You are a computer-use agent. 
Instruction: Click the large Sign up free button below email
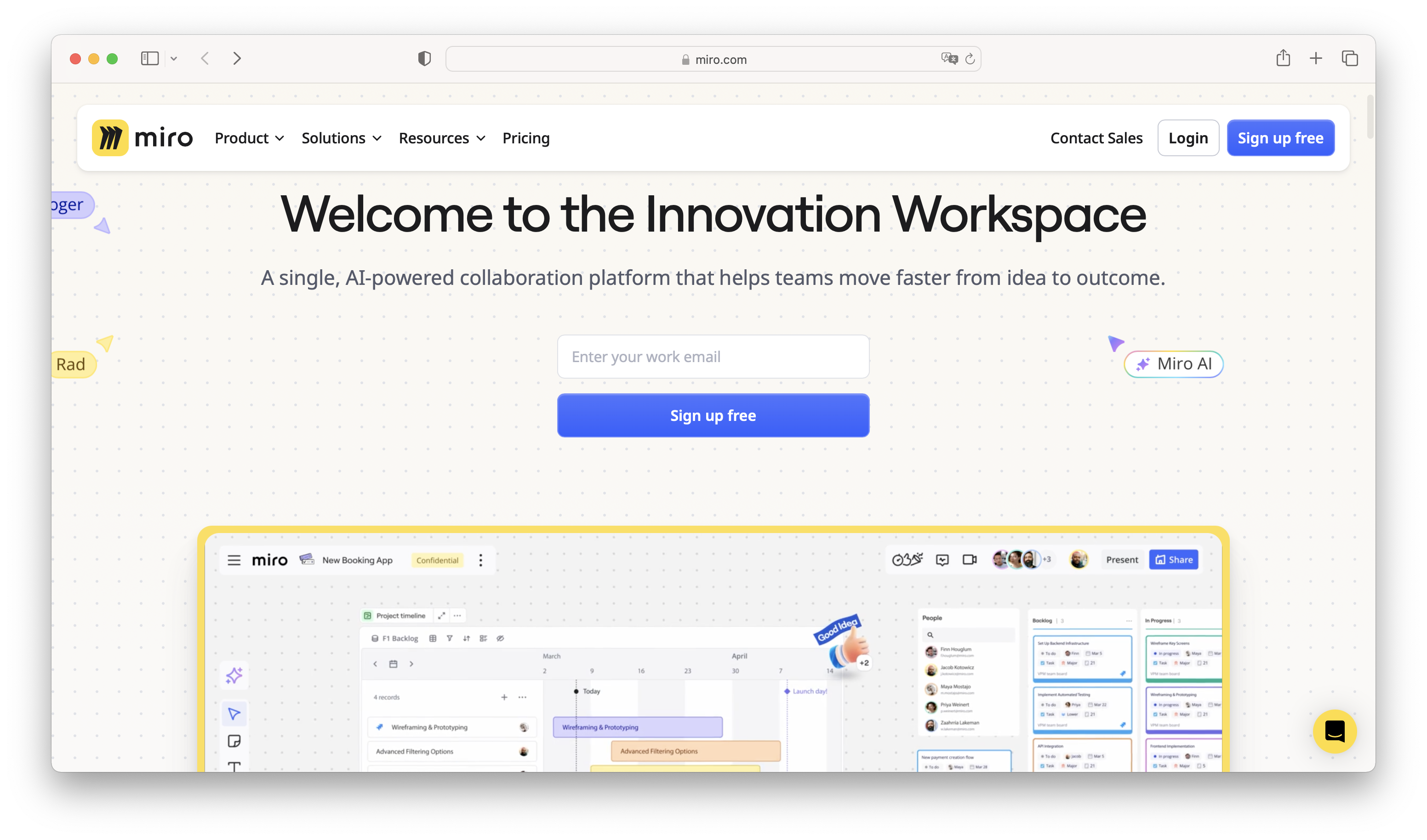[x=713, y=415]
